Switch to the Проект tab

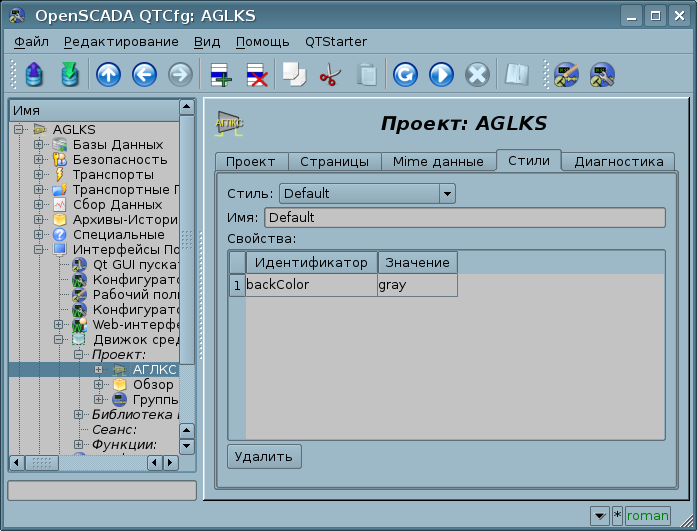pyautogui.click(x=252, y=162)
